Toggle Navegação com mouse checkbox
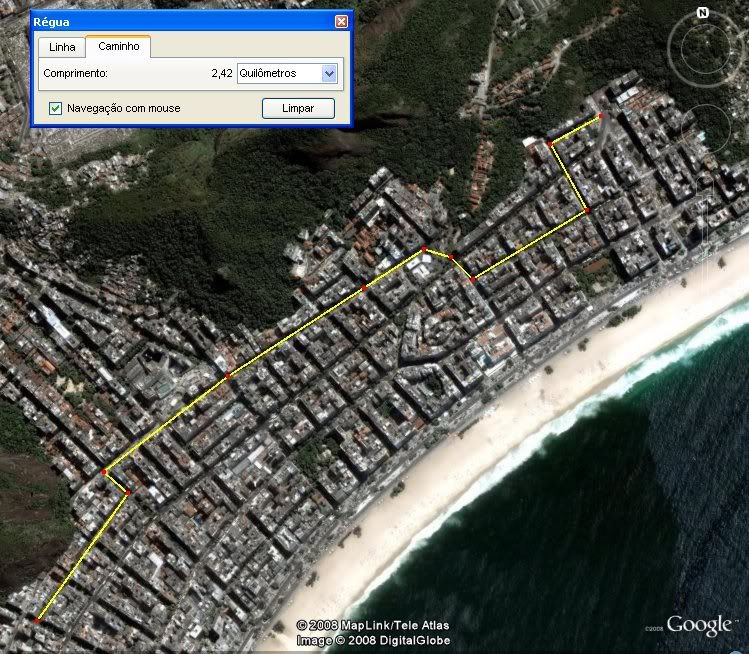Image resolution: width=749 pixels, height=654 pixels. coord(55,108)
